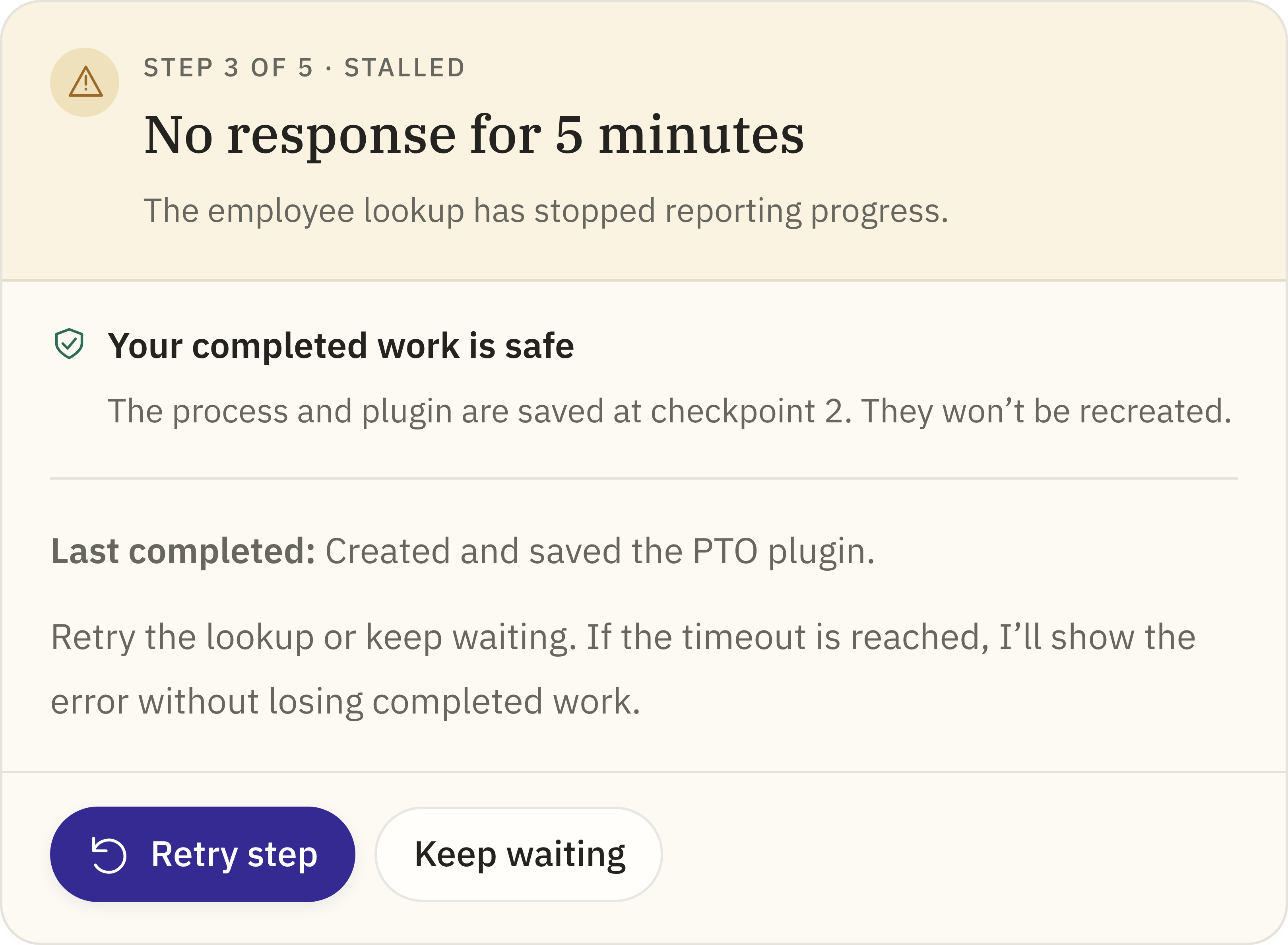
Task: Click 'Your completed work is safe' heading
Action: (341, 346)
